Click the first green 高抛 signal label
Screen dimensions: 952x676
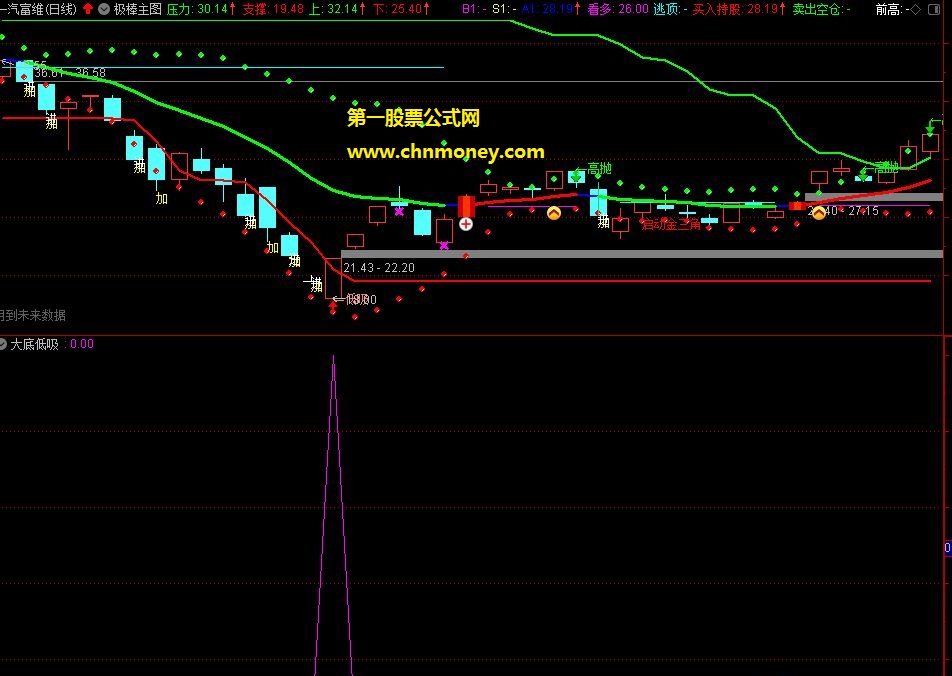[599, 168]
